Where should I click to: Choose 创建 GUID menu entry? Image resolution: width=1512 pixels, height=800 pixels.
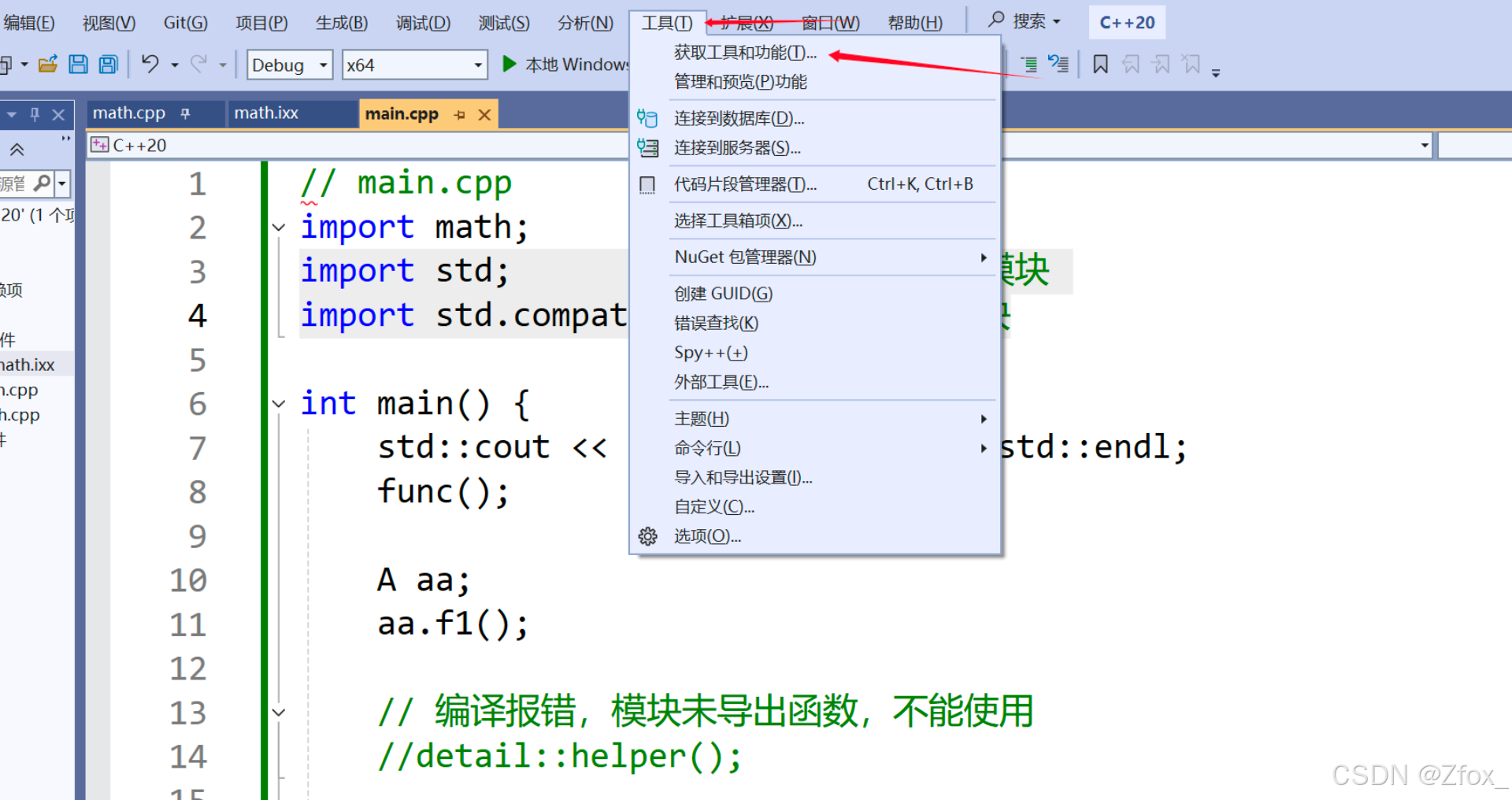815,294
